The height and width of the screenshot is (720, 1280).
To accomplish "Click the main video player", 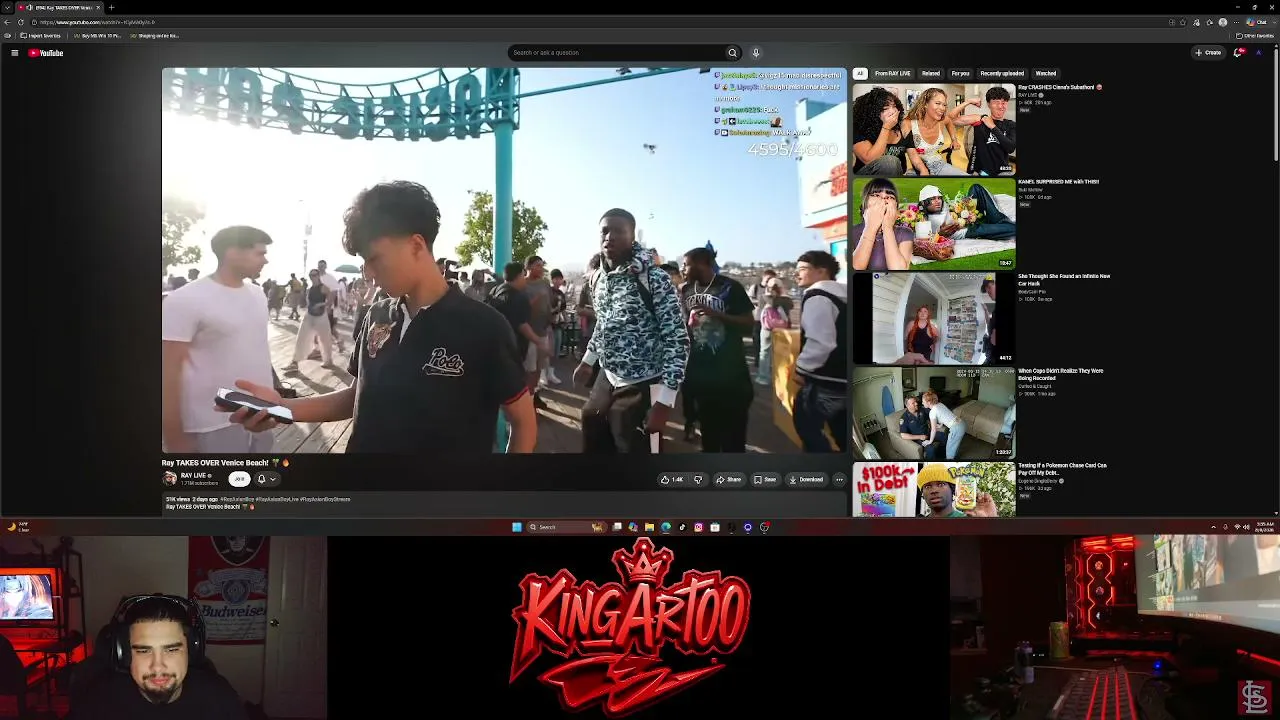I will tap(504, 260).
